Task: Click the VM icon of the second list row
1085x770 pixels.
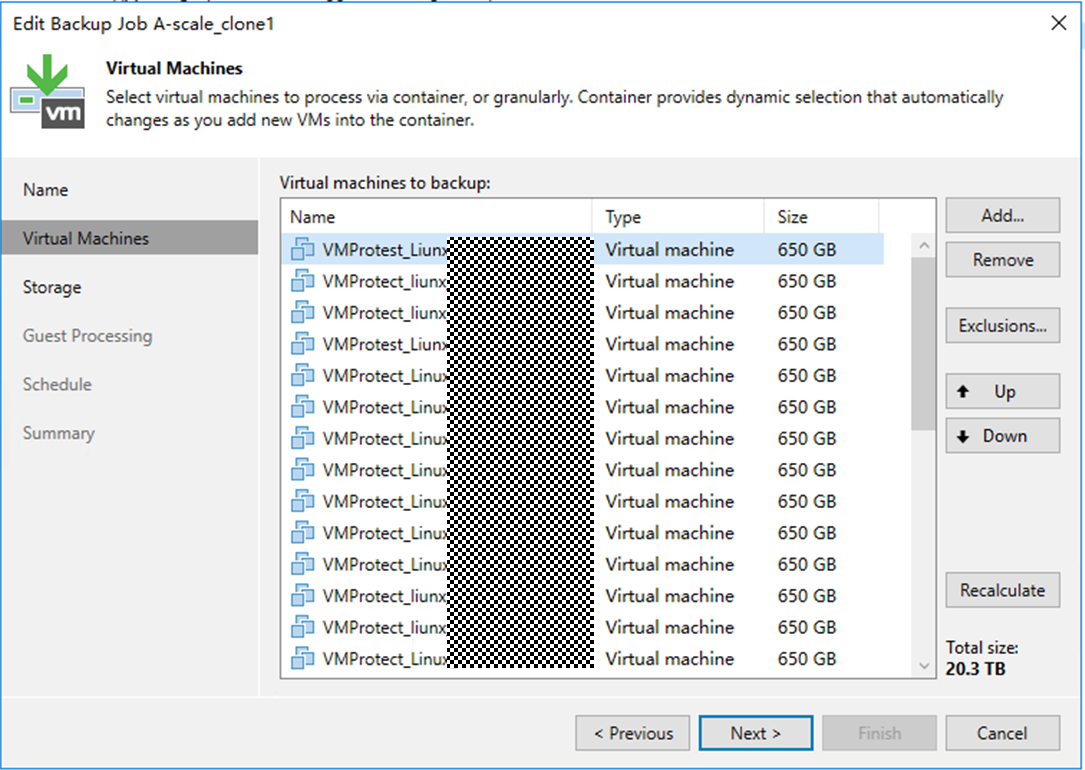Action: click(302, 282)
